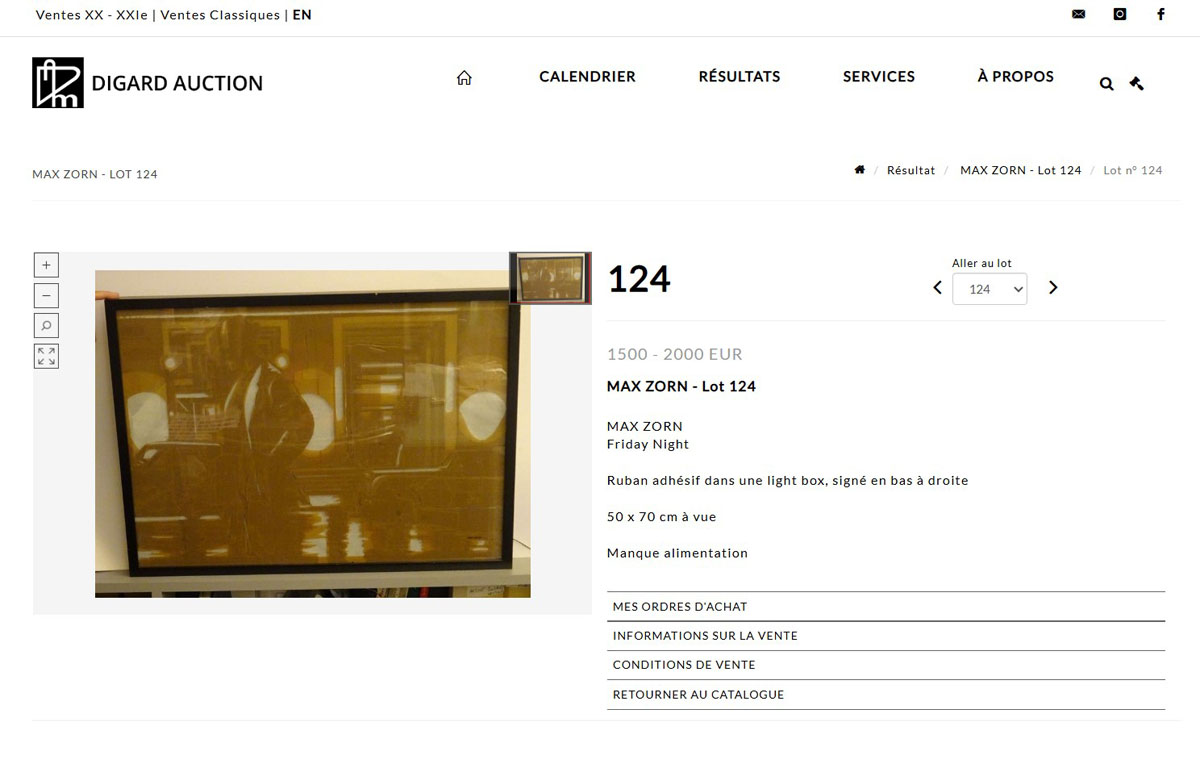This screenshot has width=1200, height=768.
Task: Expand Mes ordres d'achat section
Action: tap(886, 607)
